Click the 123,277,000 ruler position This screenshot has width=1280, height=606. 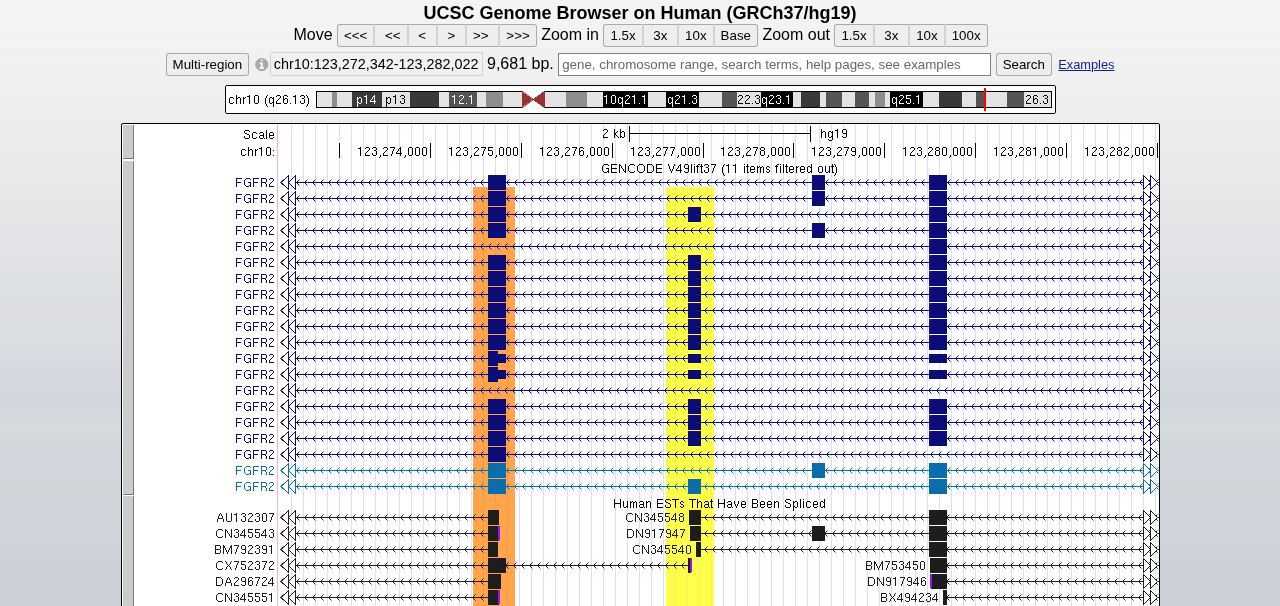pyautogui.click(x=668, y=152)
